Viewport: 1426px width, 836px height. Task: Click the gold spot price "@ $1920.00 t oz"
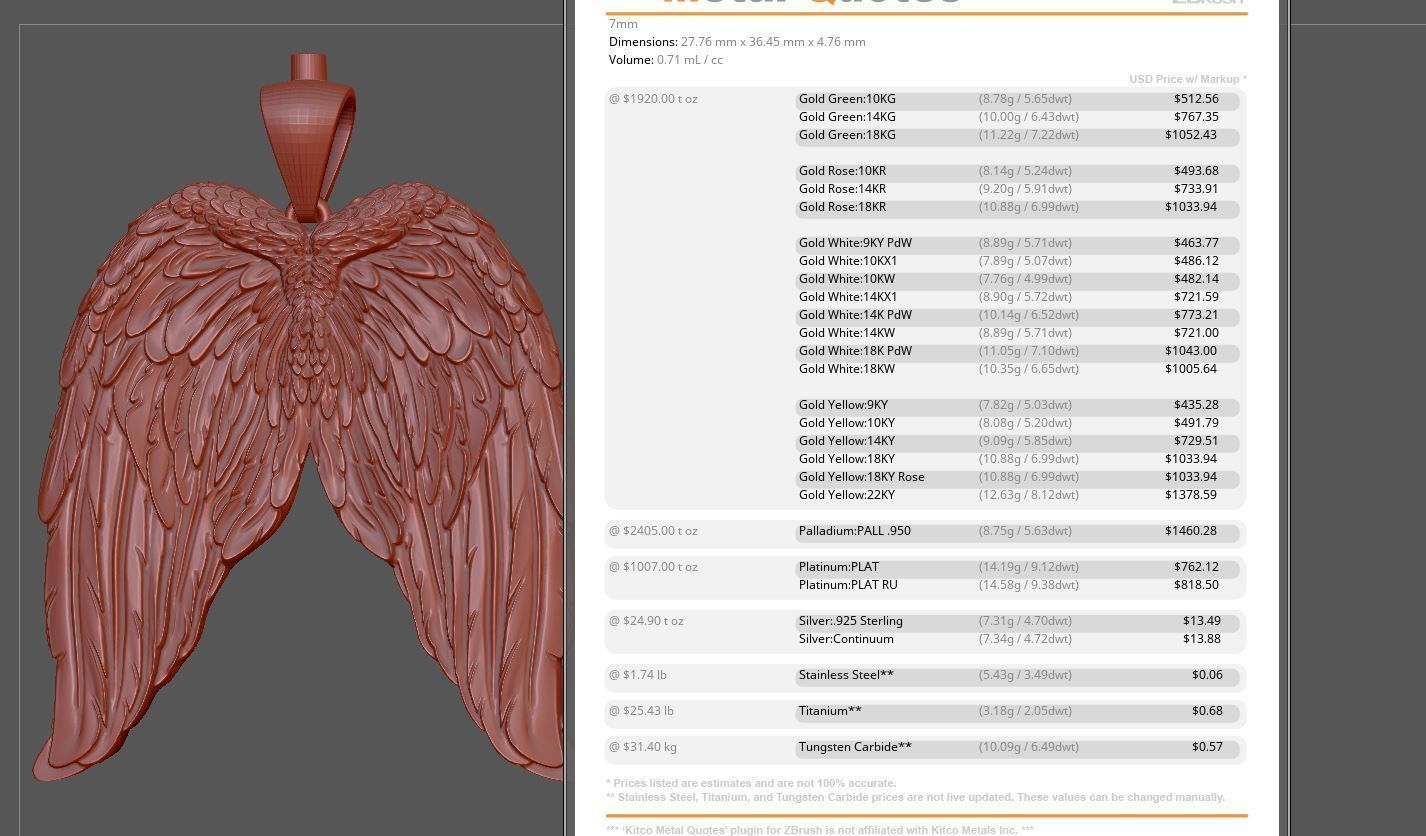tap(653, 99)
